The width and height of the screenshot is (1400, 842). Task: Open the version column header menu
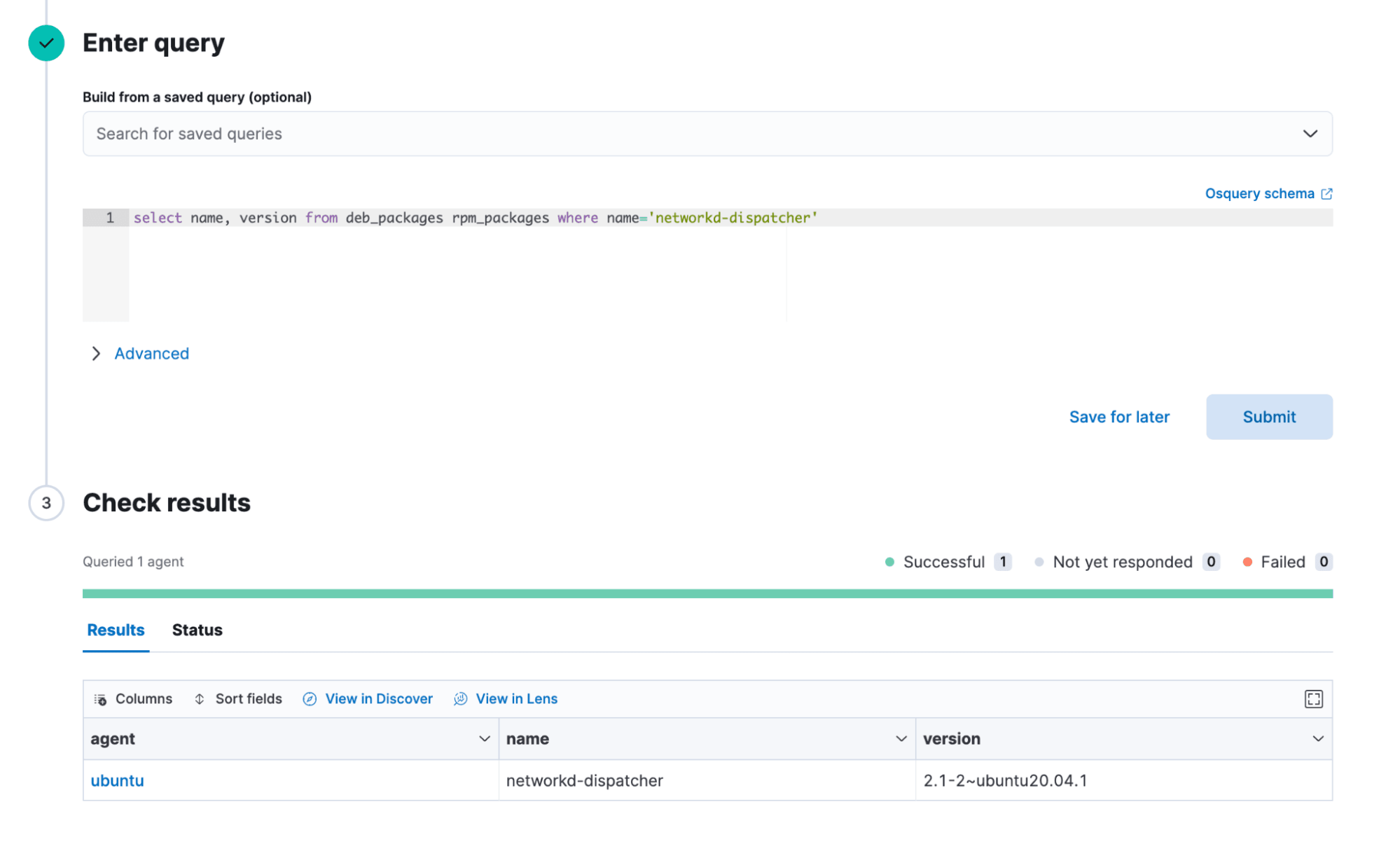coord(1317,739)
